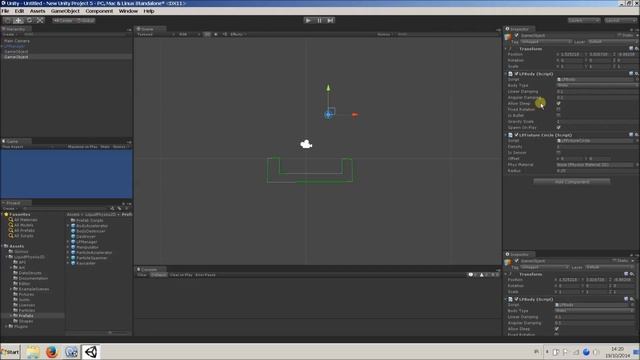Toggle the Allow Sleep checkbox in the top Inspector
This screenshot has width=640, height=360.
[558, 104]
